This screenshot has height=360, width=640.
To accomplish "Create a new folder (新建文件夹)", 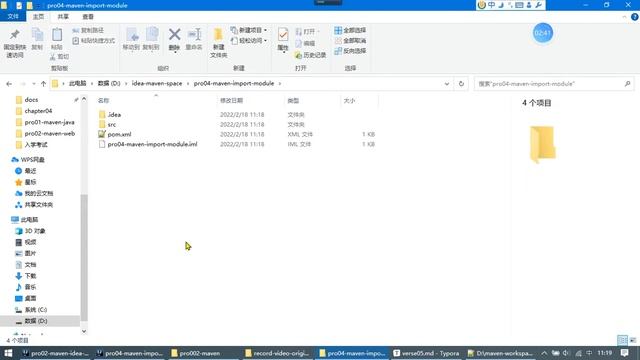I will (x=218, y=43).
